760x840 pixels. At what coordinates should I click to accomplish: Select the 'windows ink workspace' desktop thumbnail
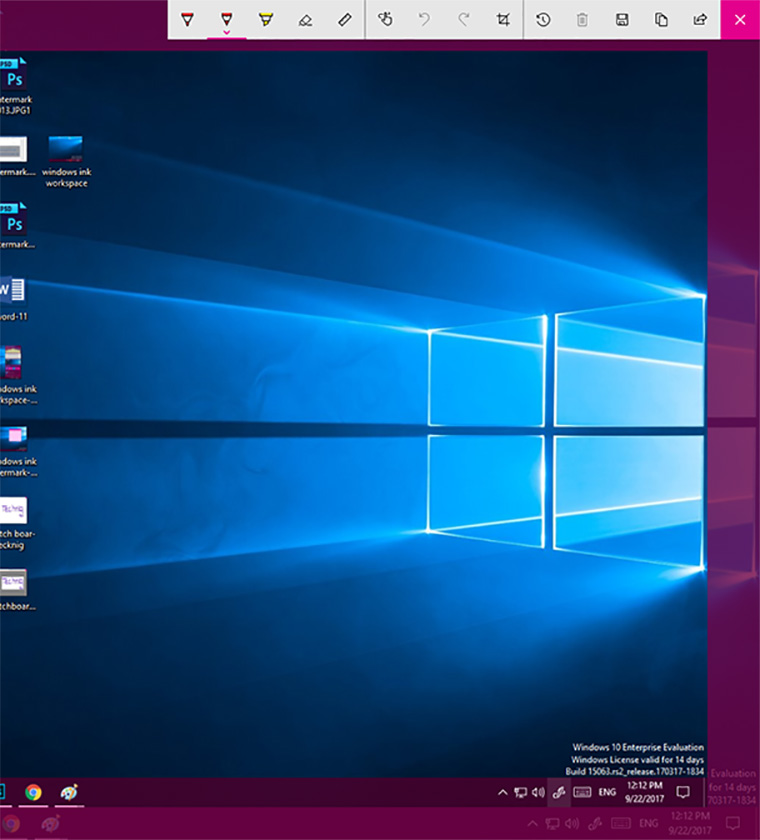coord(66,162)
